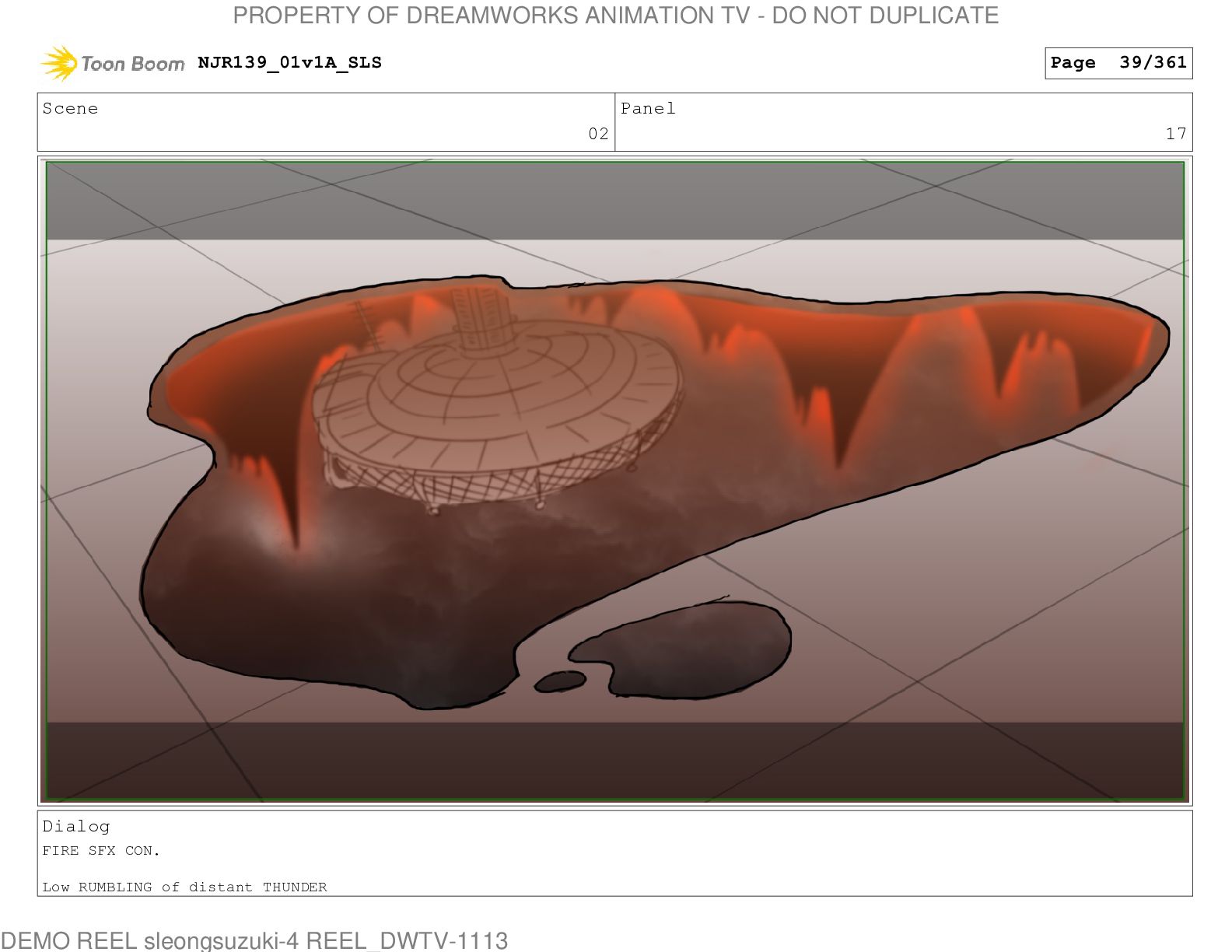Click the Low RUMBLING of distant THUNDER line

pos(184,887)
